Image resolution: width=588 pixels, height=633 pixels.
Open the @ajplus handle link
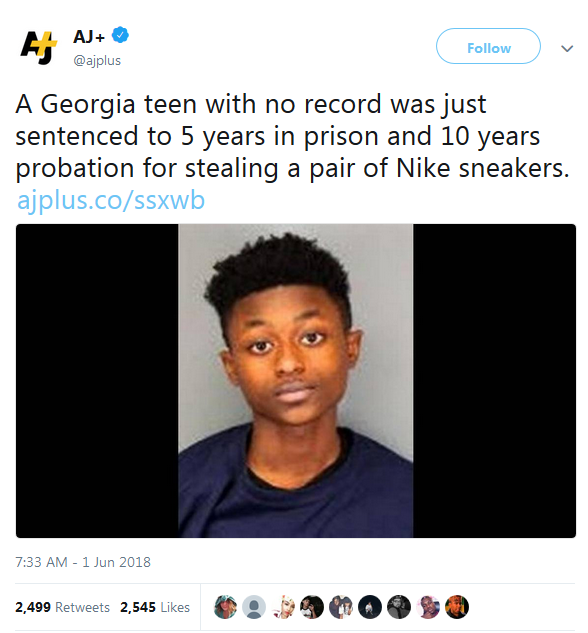click(97, 61)
